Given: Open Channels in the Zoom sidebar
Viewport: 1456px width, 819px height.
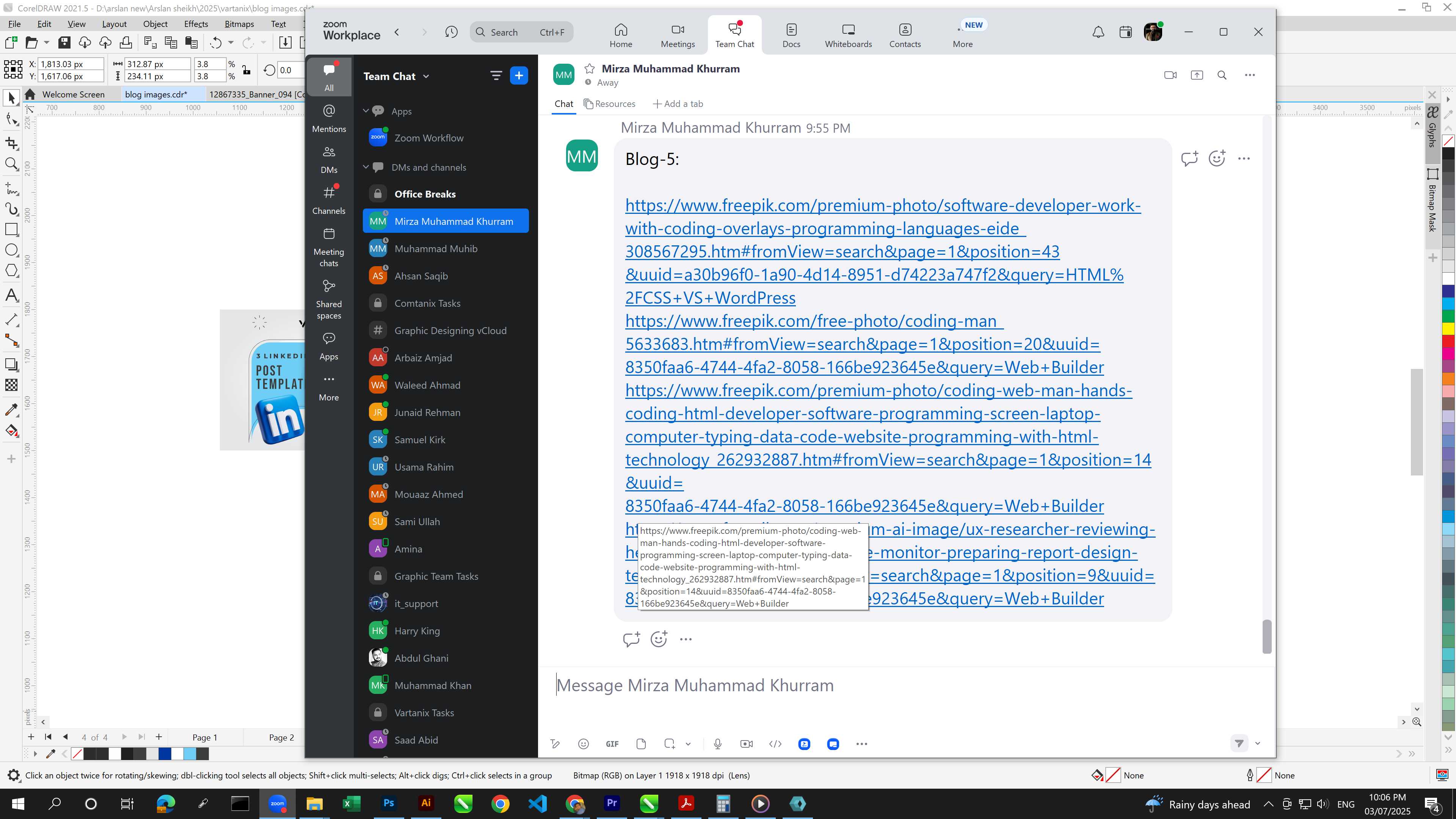Looking at the screenshot, I should pos(329,201).
